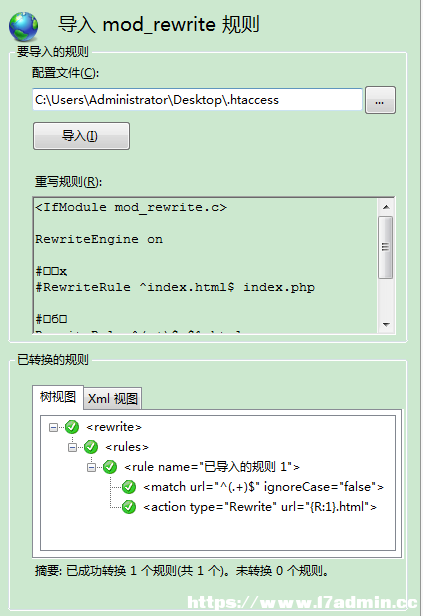Click the globe icon beside the title

pyautogui.click(x=24, y=26)
